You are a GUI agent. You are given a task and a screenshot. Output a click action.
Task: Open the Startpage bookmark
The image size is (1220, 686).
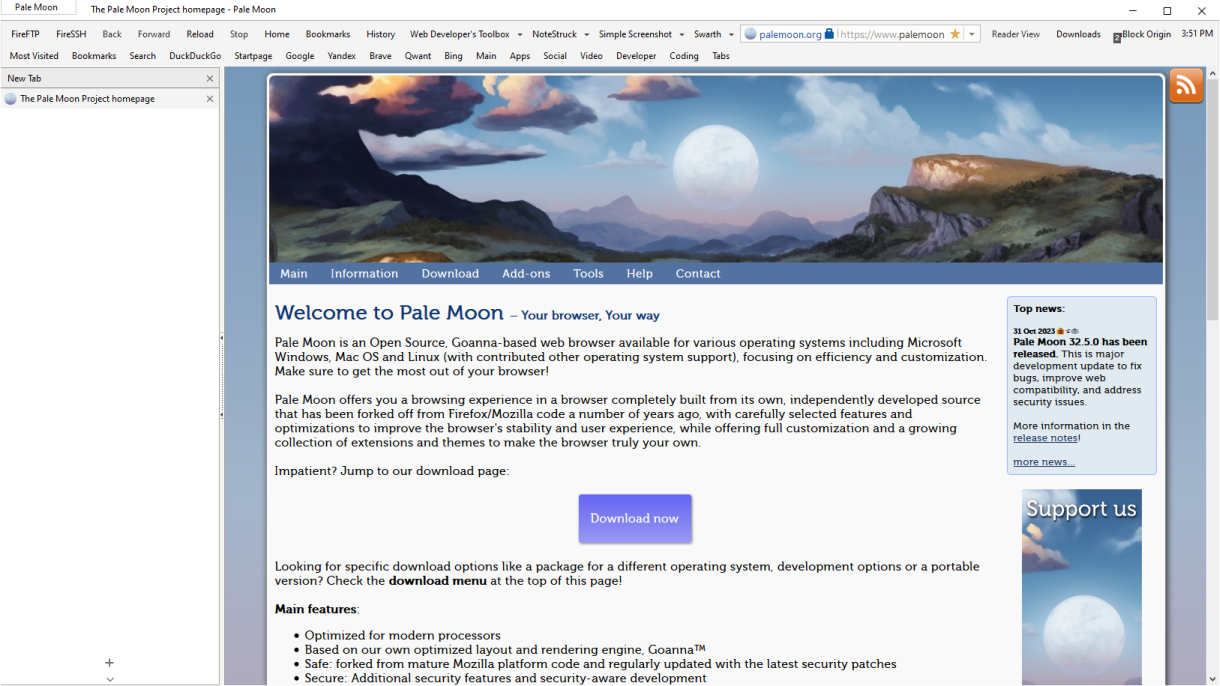[253, 56]
